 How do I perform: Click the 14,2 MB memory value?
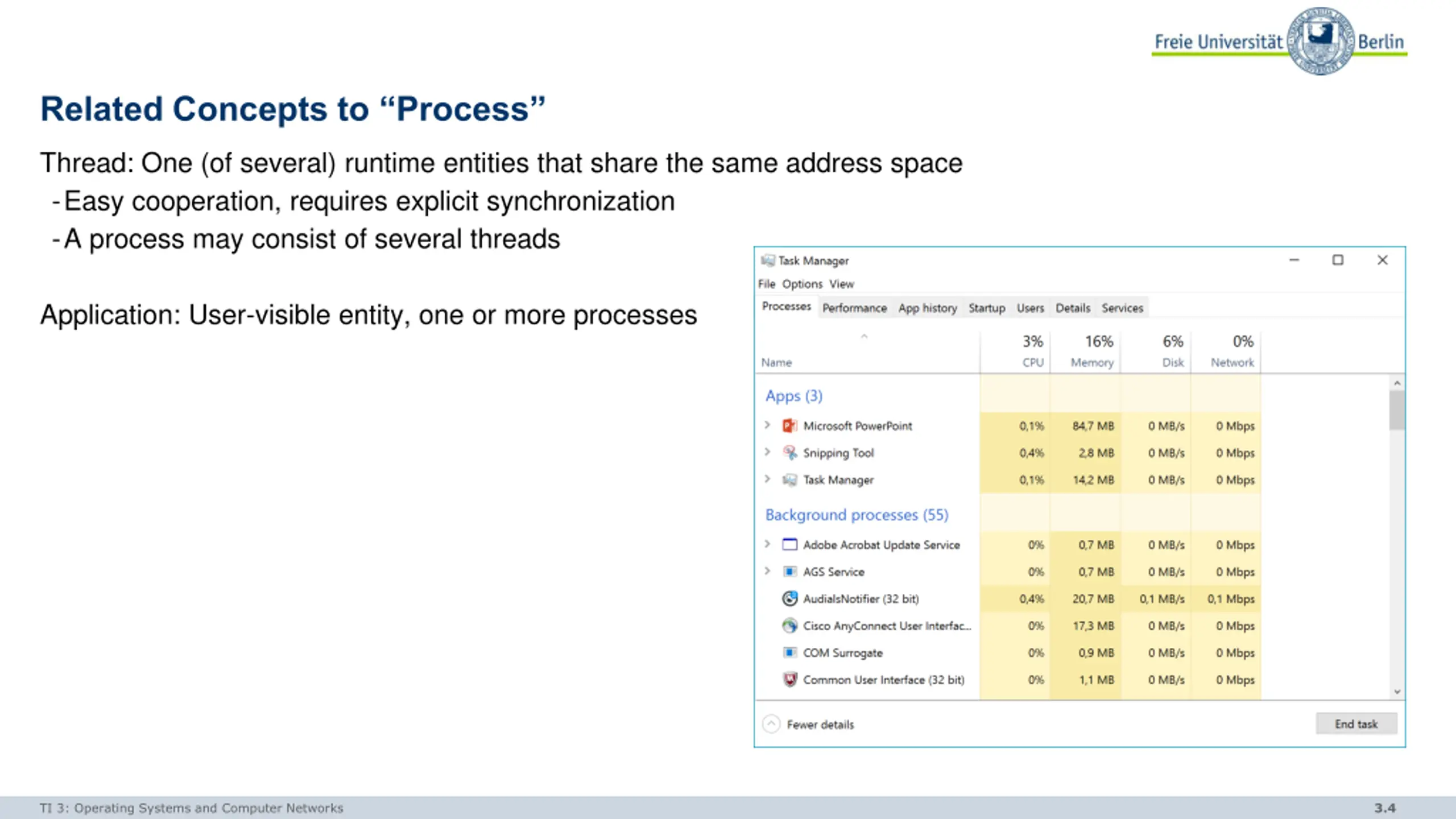point(1093,480)
